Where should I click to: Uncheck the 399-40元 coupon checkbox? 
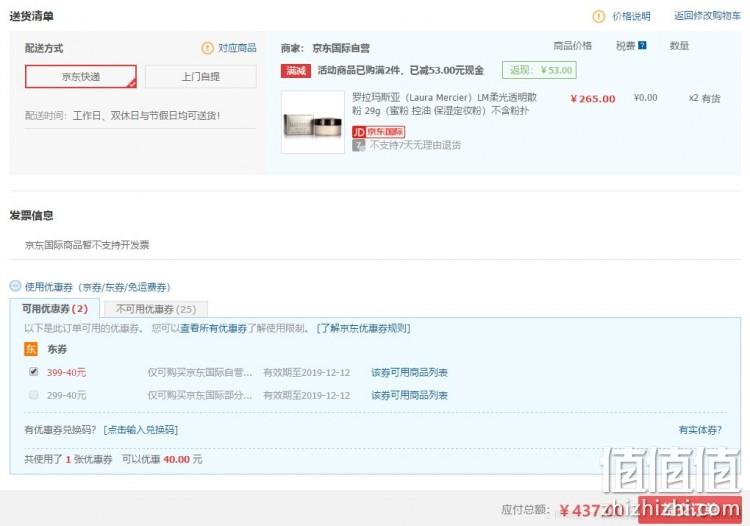(x=33, y=372)
